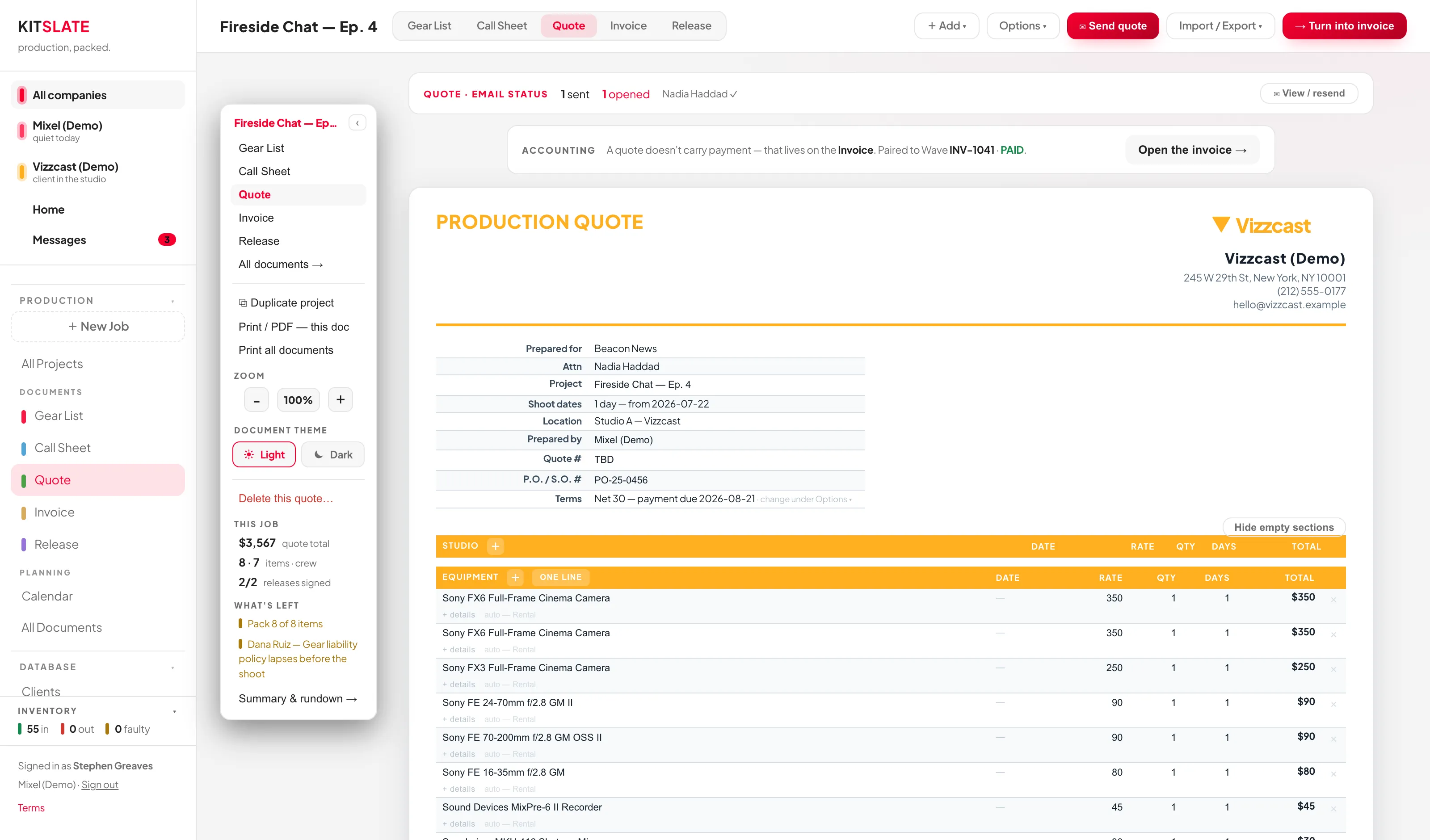The height and width of the screenshot is (840, 1430).
Task: Toggle Hide empty sections
Action: point(1283,527)
